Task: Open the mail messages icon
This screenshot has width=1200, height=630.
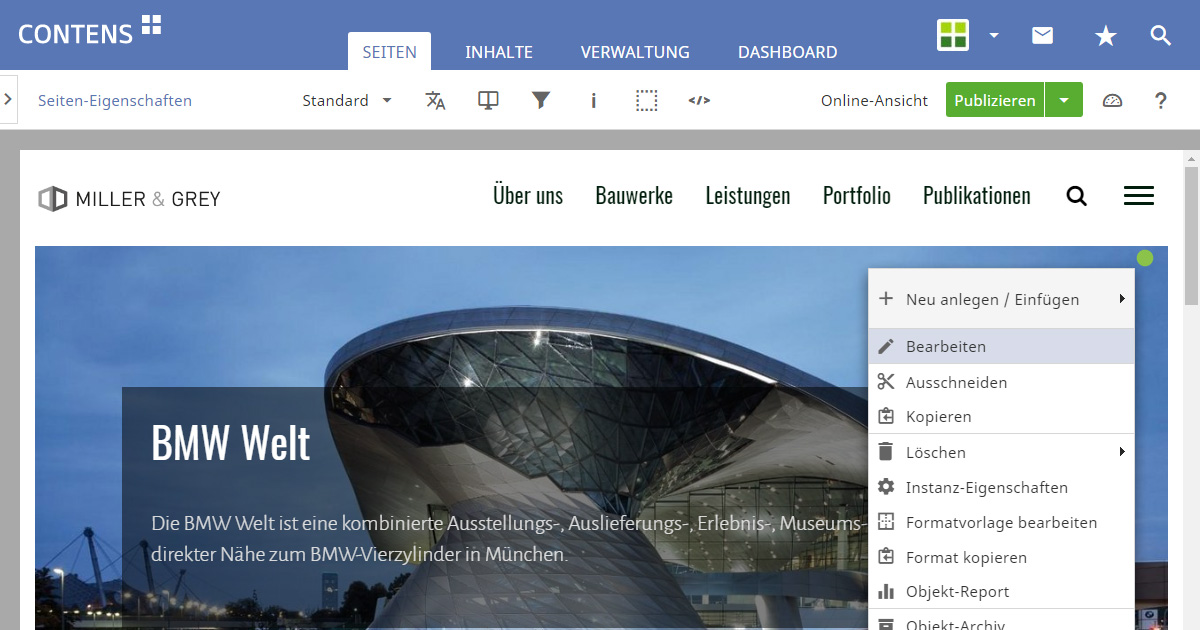Action: [x=1043, y=35]
